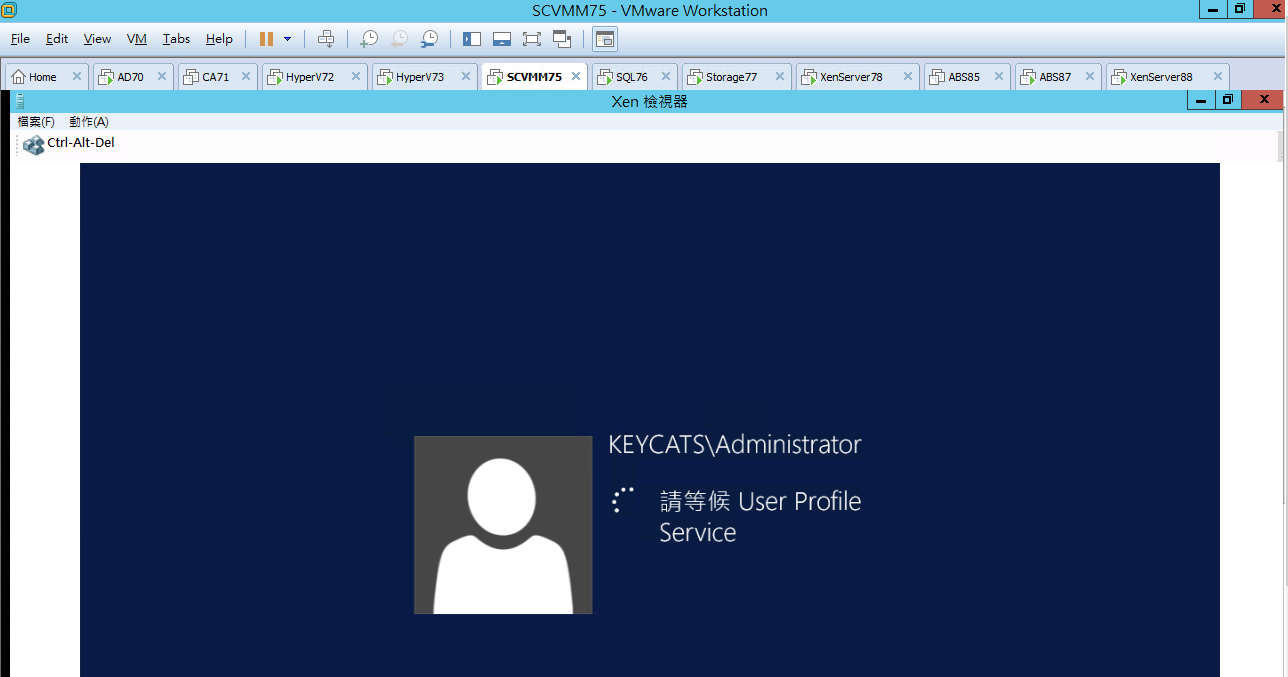This screenshot has width=1288, height=677.
Task: Close the CA71 tab
Action: pyautogui.click(x=245, y=76)
